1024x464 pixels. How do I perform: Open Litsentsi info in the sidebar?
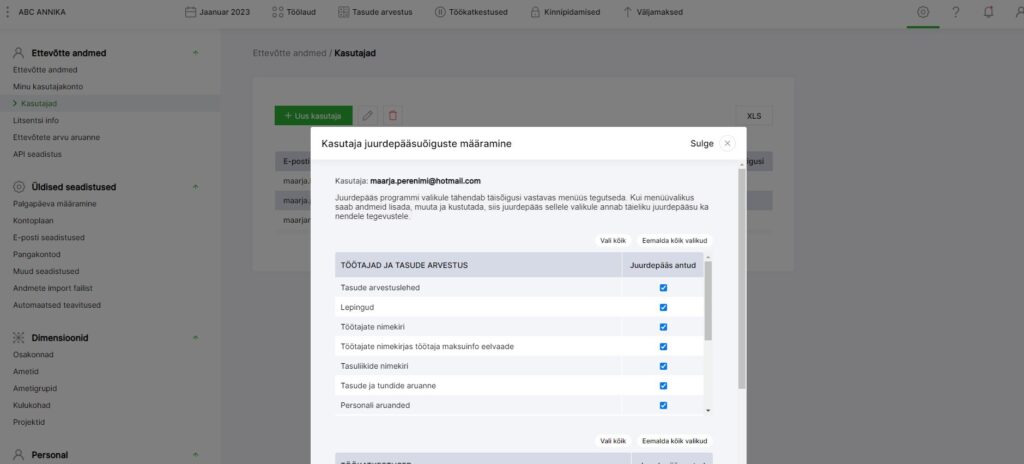click(x=35, y=120)
